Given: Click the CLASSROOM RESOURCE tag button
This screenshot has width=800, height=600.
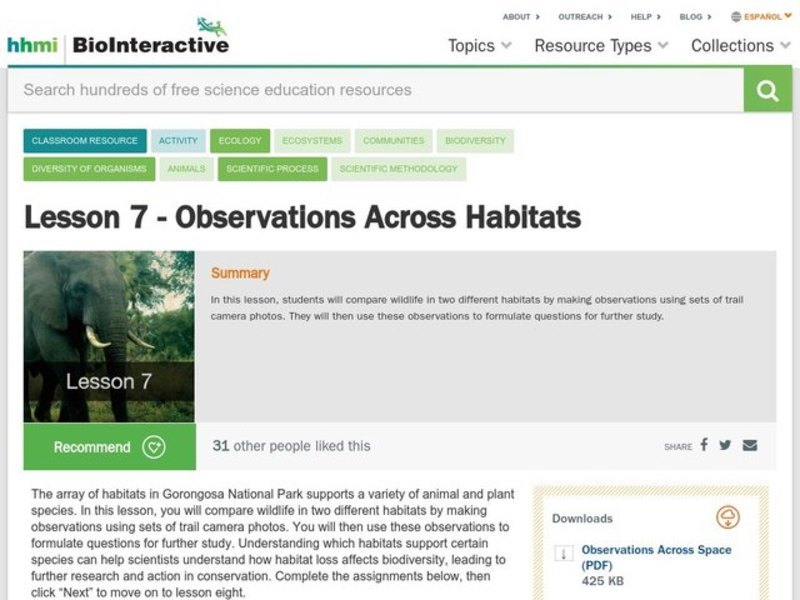Looking at the screenshot, I should pos(87,141).
